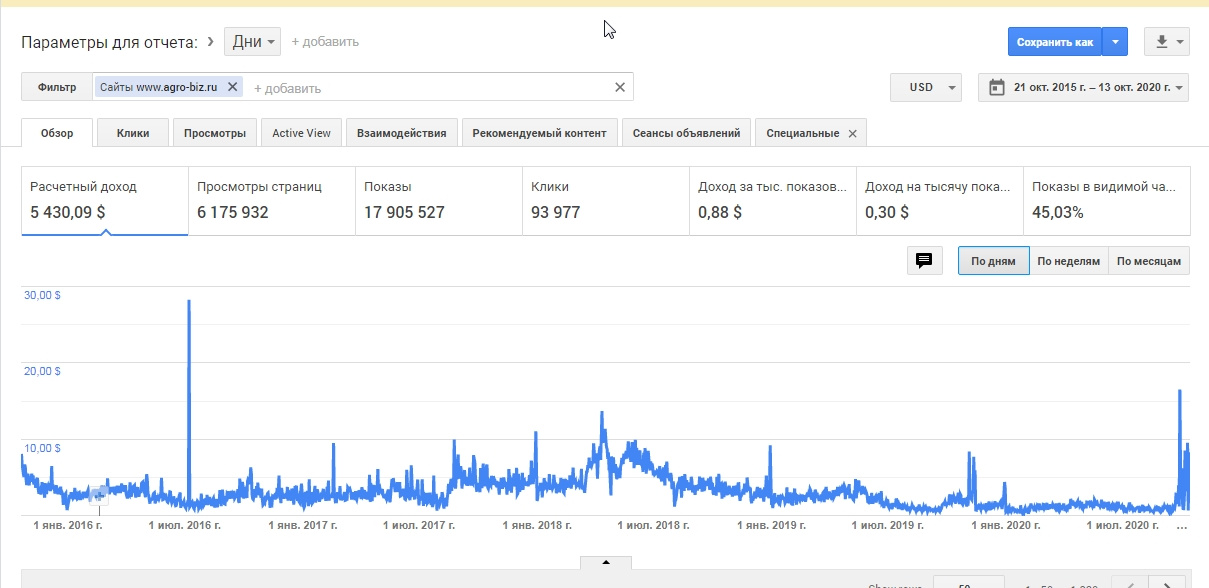Screen dimensions: 1209x588
Task: Click the 'Сохранить как' button
Action: 1055,42
